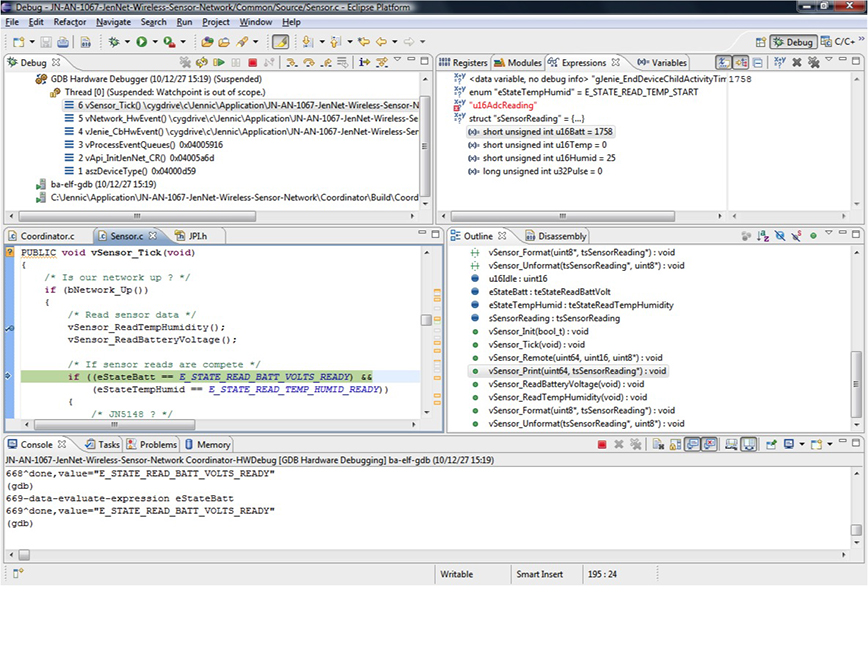
Task: Click the Debug view horizontal scrollbar thumb
Action: point(137,216)
